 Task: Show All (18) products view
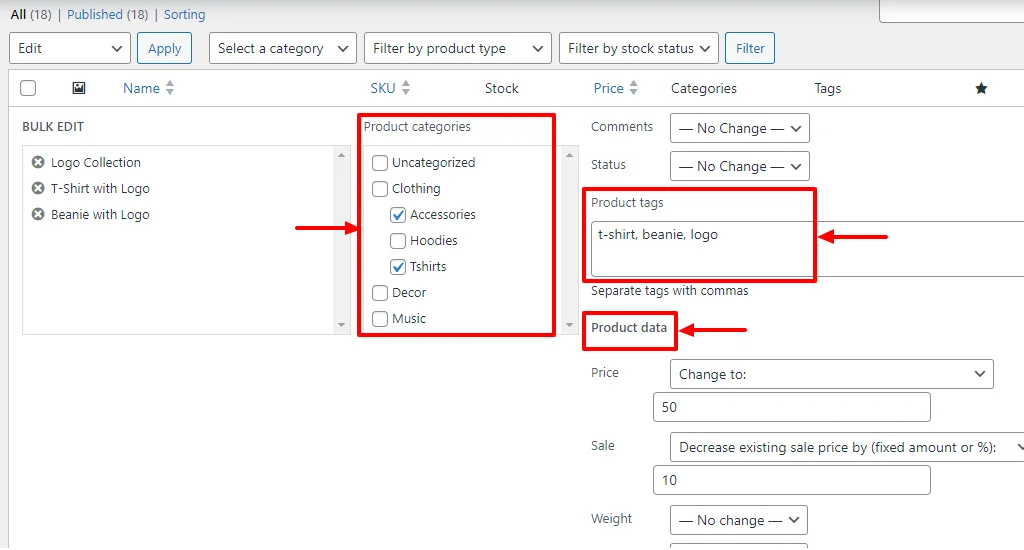coord(31,14)
